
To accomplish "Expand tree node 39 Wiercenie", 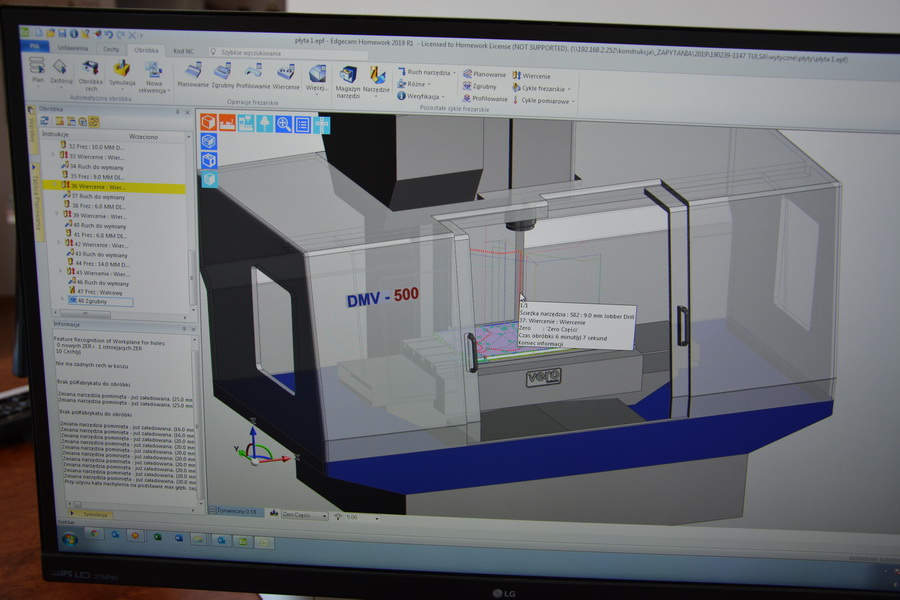I will (57, 214).
